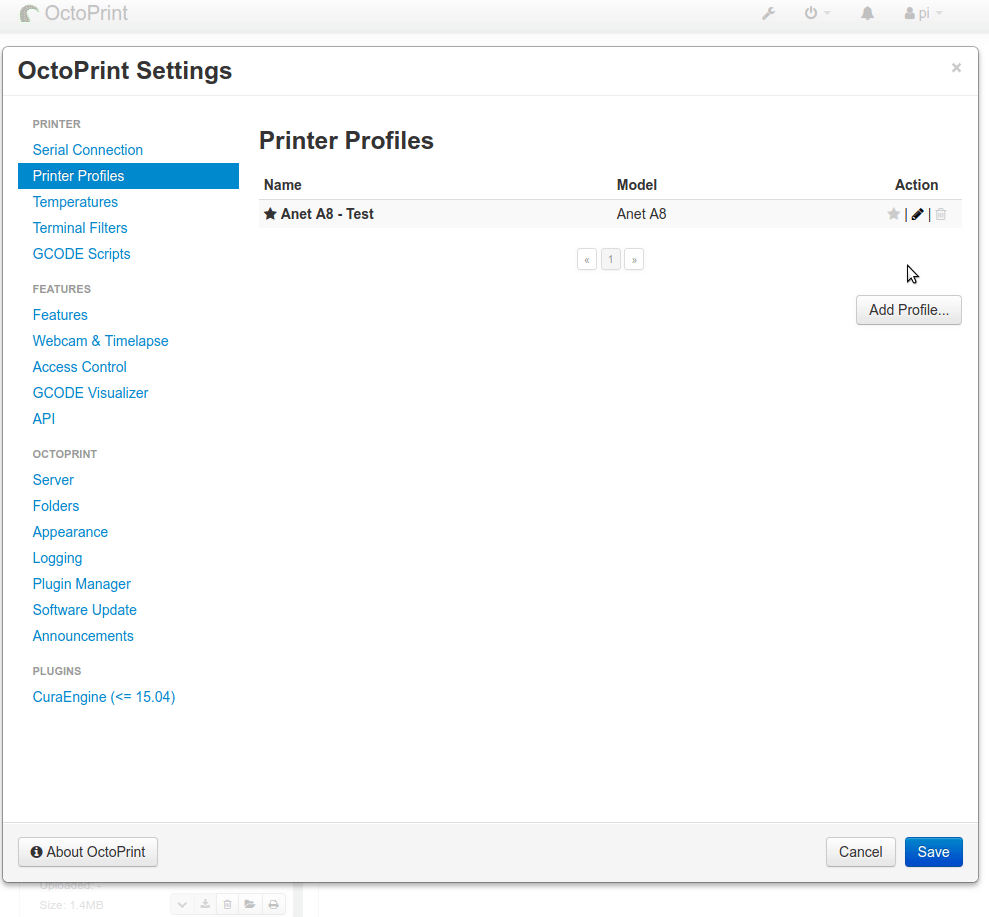This screenshot has height=917, width=989.
Task: Click the Model column header
Action: pos(636,185)
